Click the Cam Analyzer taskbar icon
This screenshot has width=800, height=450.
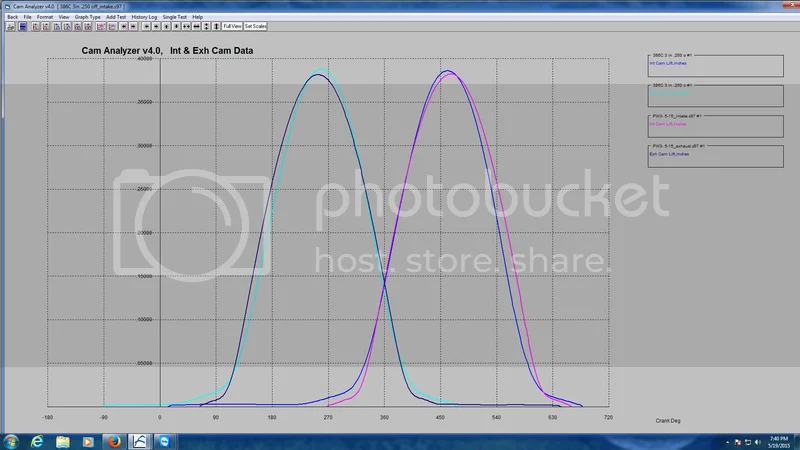pos(140,440)
